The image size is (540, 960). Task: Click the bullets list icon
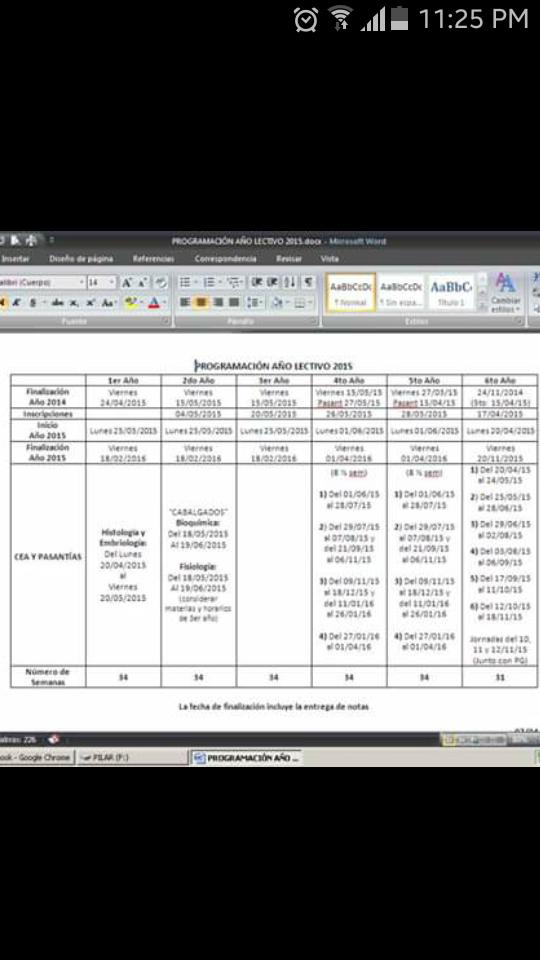pyautogui.click(x=186, y=282)
